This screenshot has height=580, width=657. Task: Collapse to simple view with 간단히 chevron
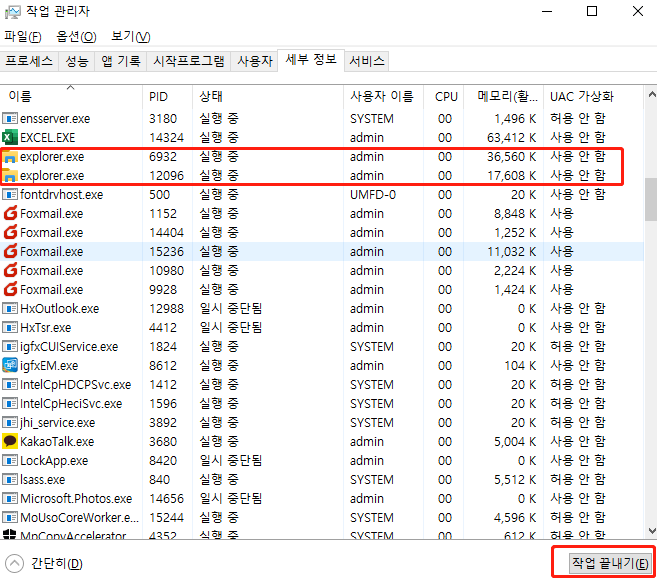tap(15, 563)
